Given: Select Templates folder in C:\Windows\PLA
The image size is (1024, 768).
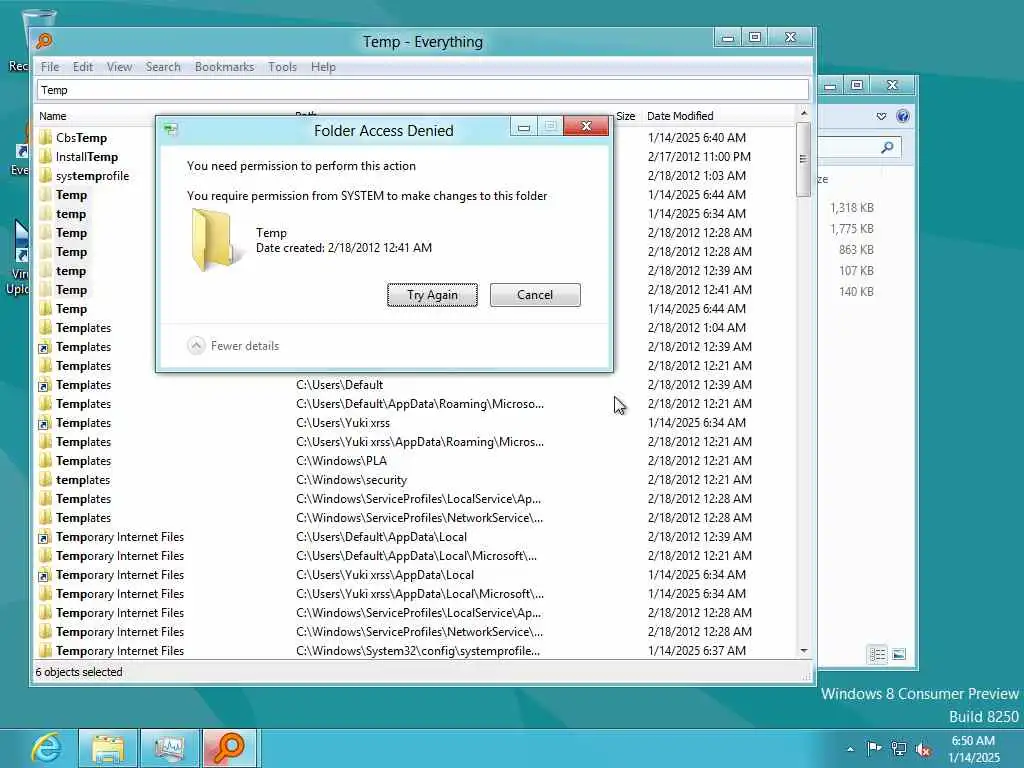Looking at the screenshot, I should click(83, 460).
